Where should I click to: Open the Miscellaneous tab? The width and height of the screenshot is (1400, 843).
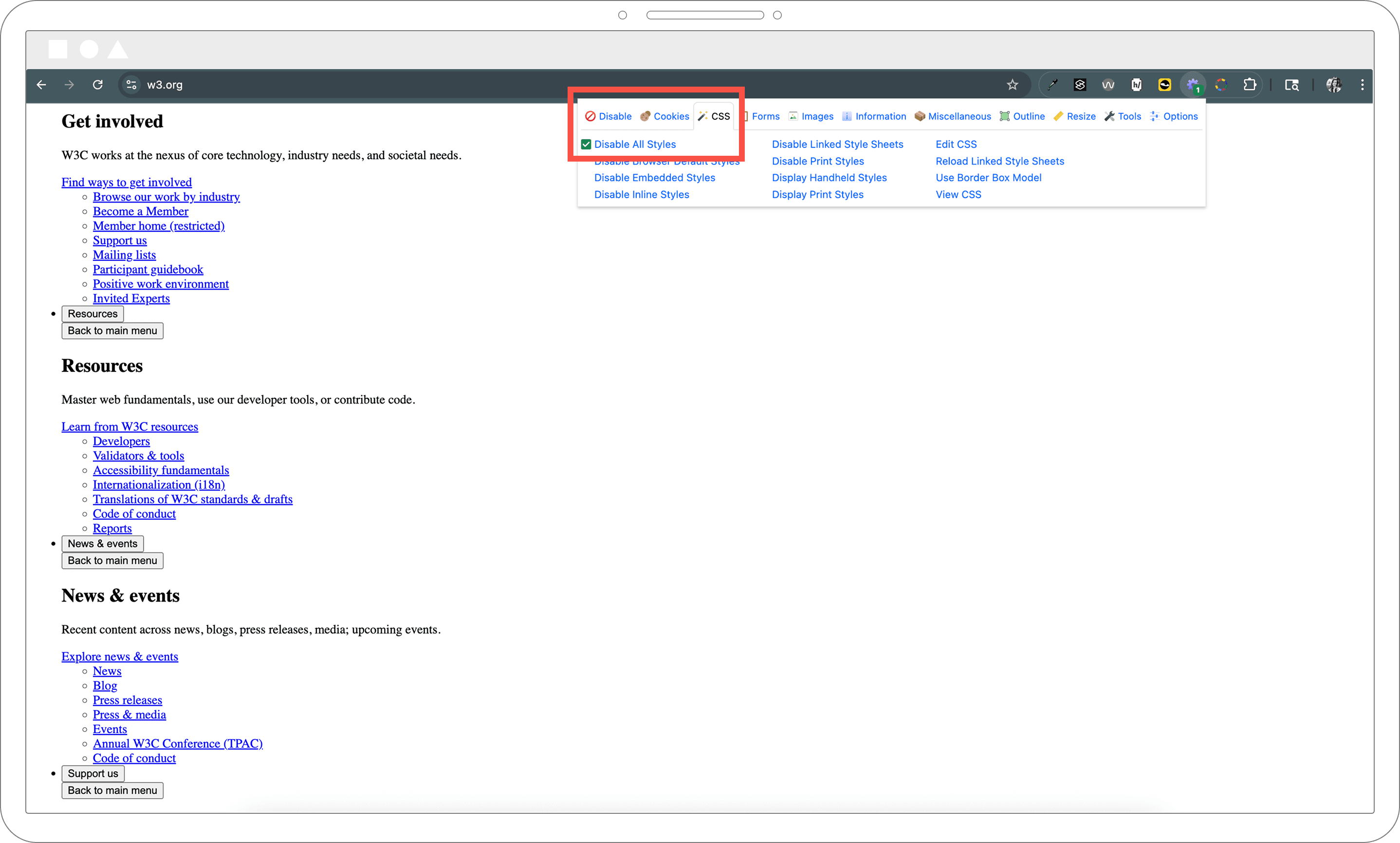(953, 116)
